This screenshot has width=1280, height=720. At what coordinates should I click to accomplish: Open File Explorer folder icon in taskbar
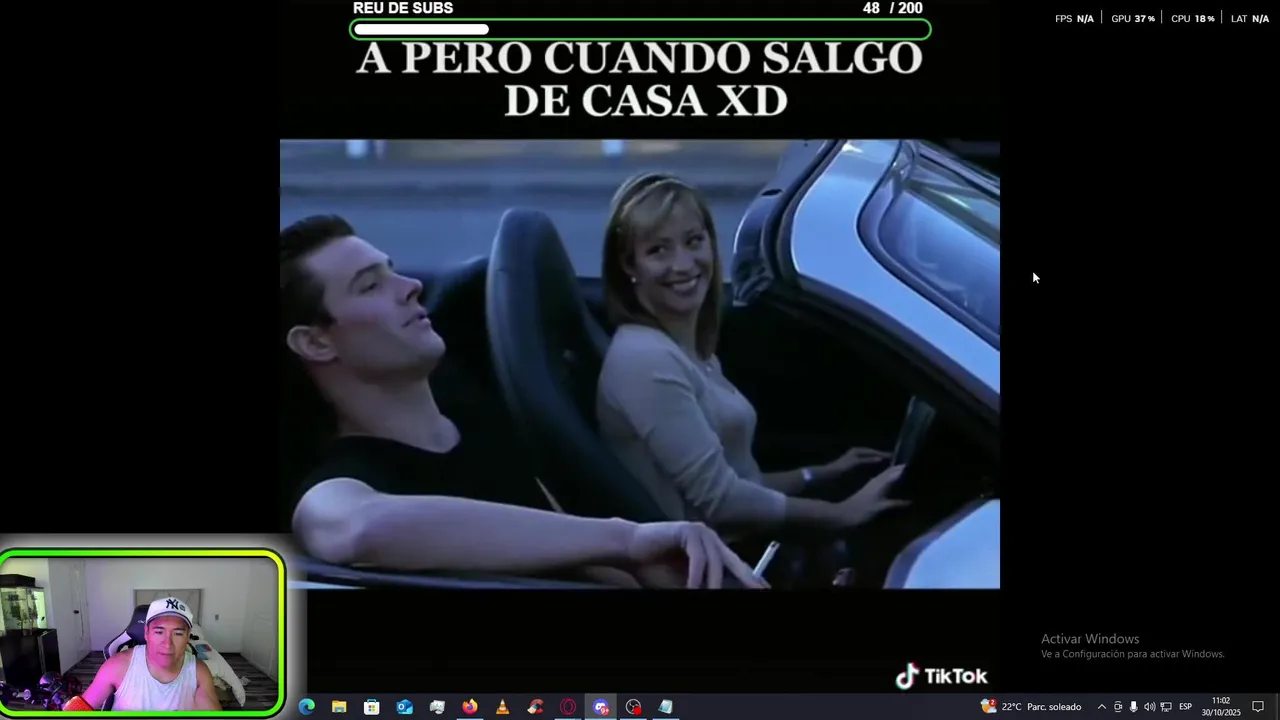click(x=339, y=707)
